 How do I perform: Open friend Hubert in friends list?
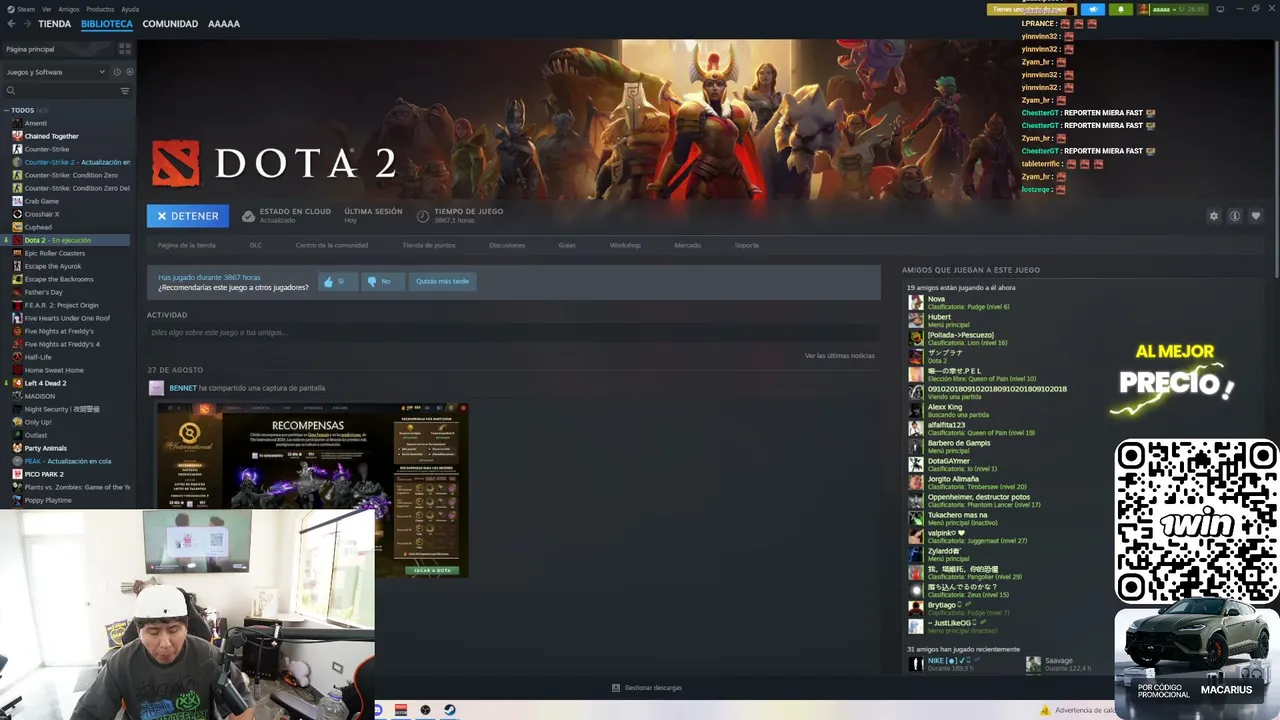(939, 317)
